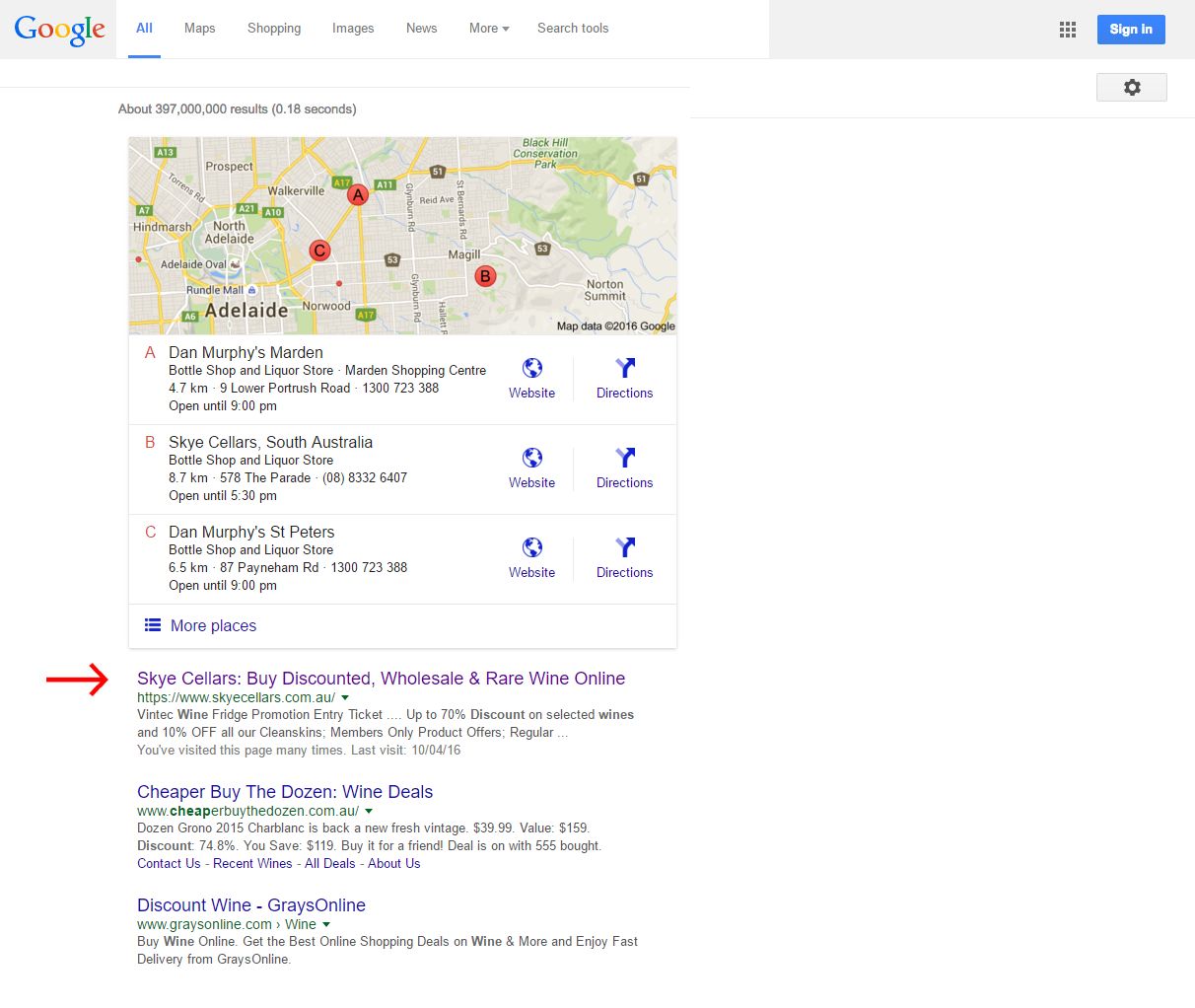Image resolution: width=1195 pixels, height=1008 pixels.
Task: Click the Sign in button
Action: tap(1130, 30)
